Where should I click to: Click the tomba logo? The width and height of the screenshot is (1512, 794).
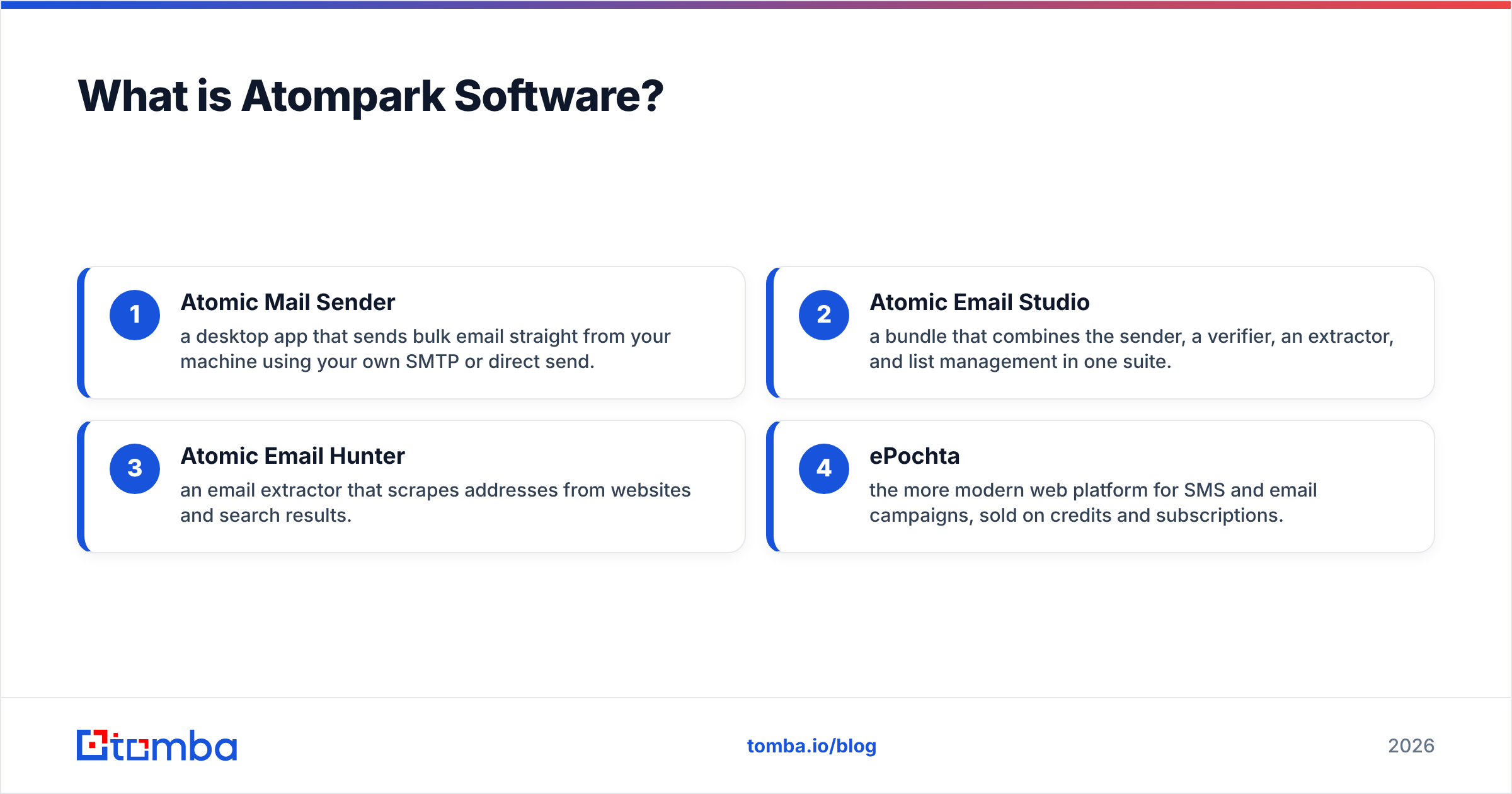coord(157,745)
